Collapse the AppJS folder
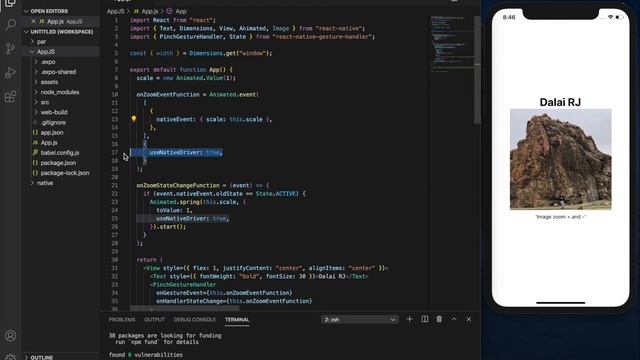Viewport: 640px width, 360px height. pos(60,52)
